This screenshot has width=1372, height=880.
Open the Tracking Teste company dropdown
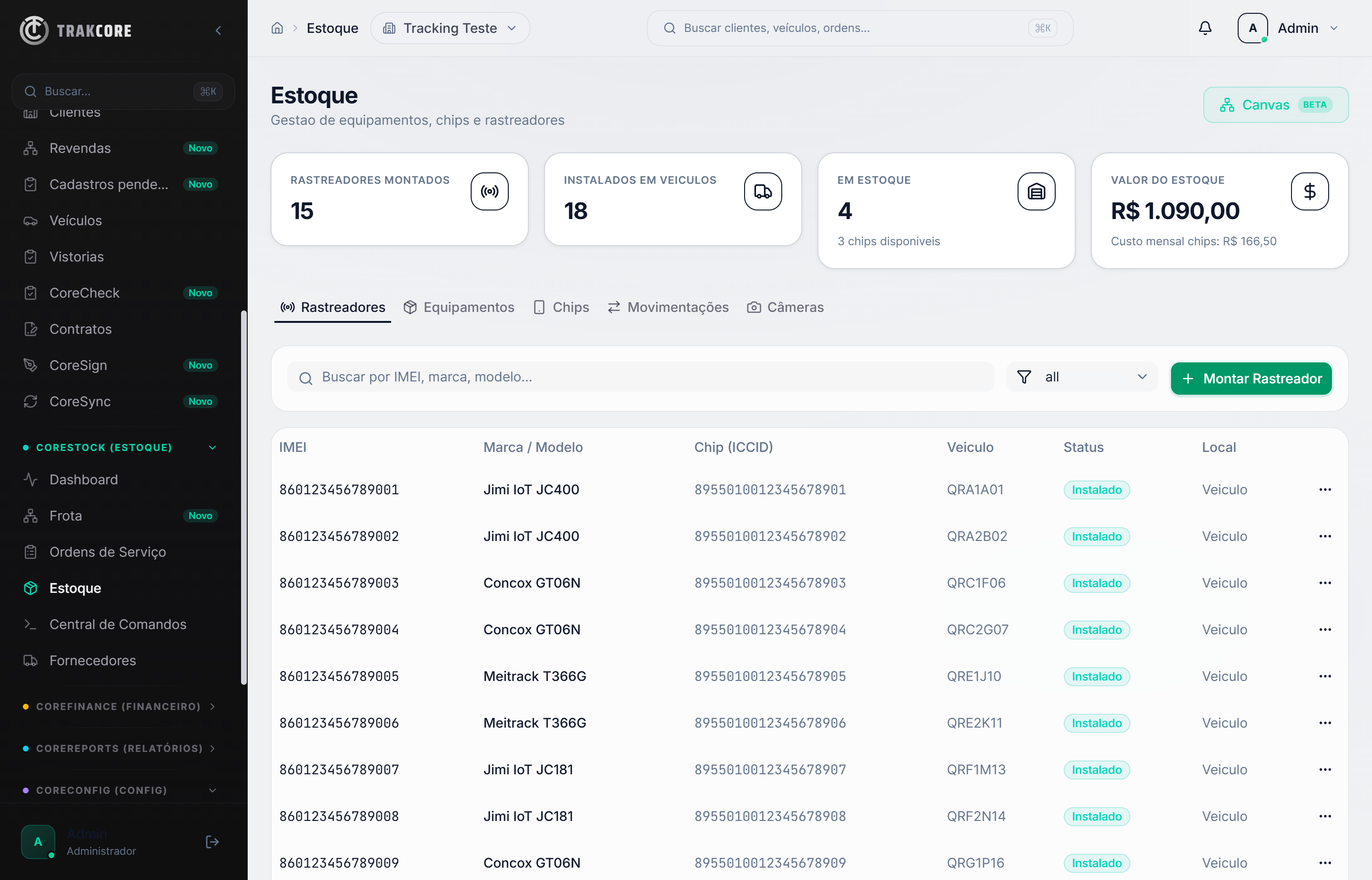point(450,28)
